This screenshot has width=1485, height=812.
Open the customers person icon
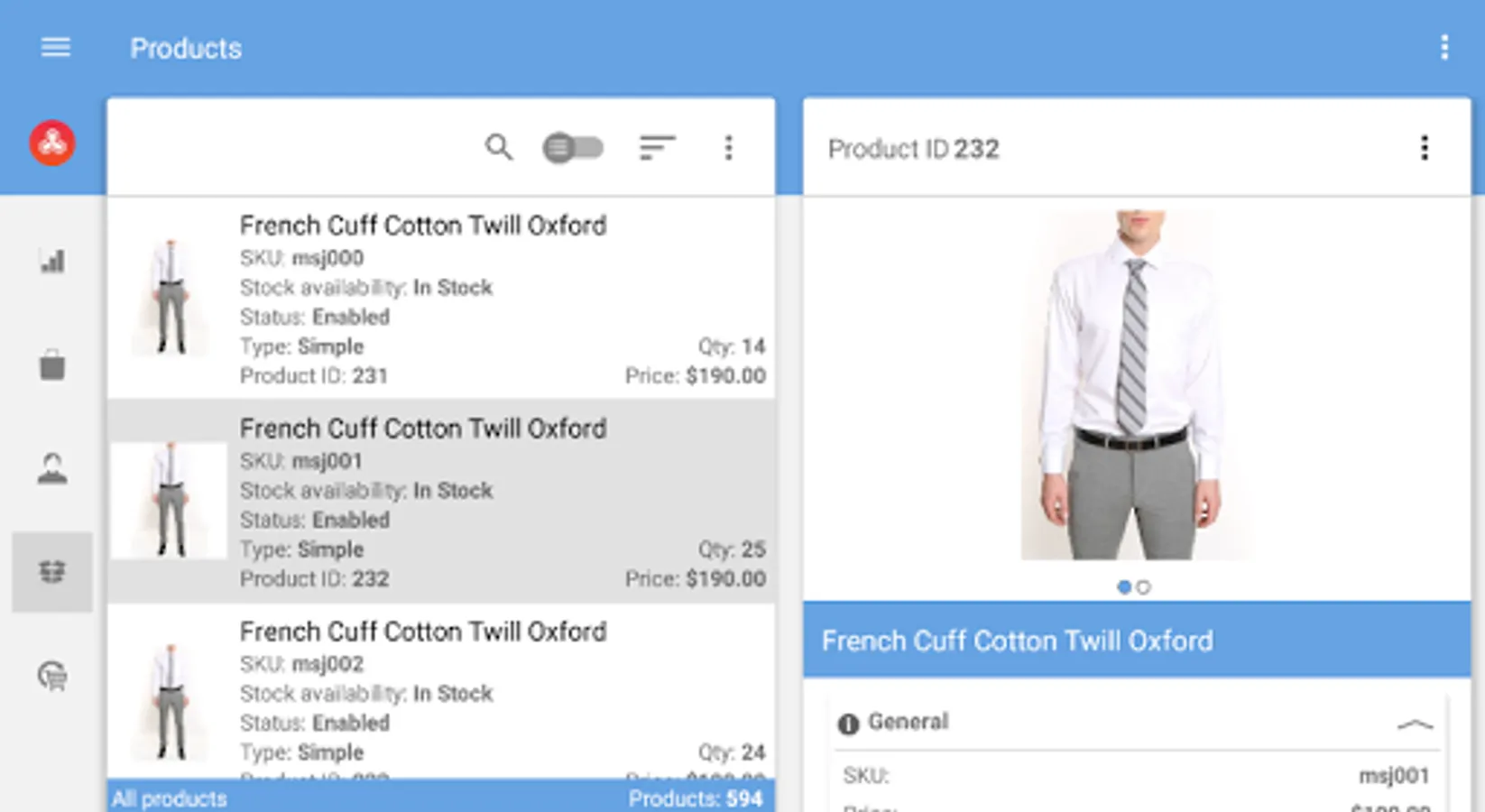pyautogui.click(x=52, y=469)
